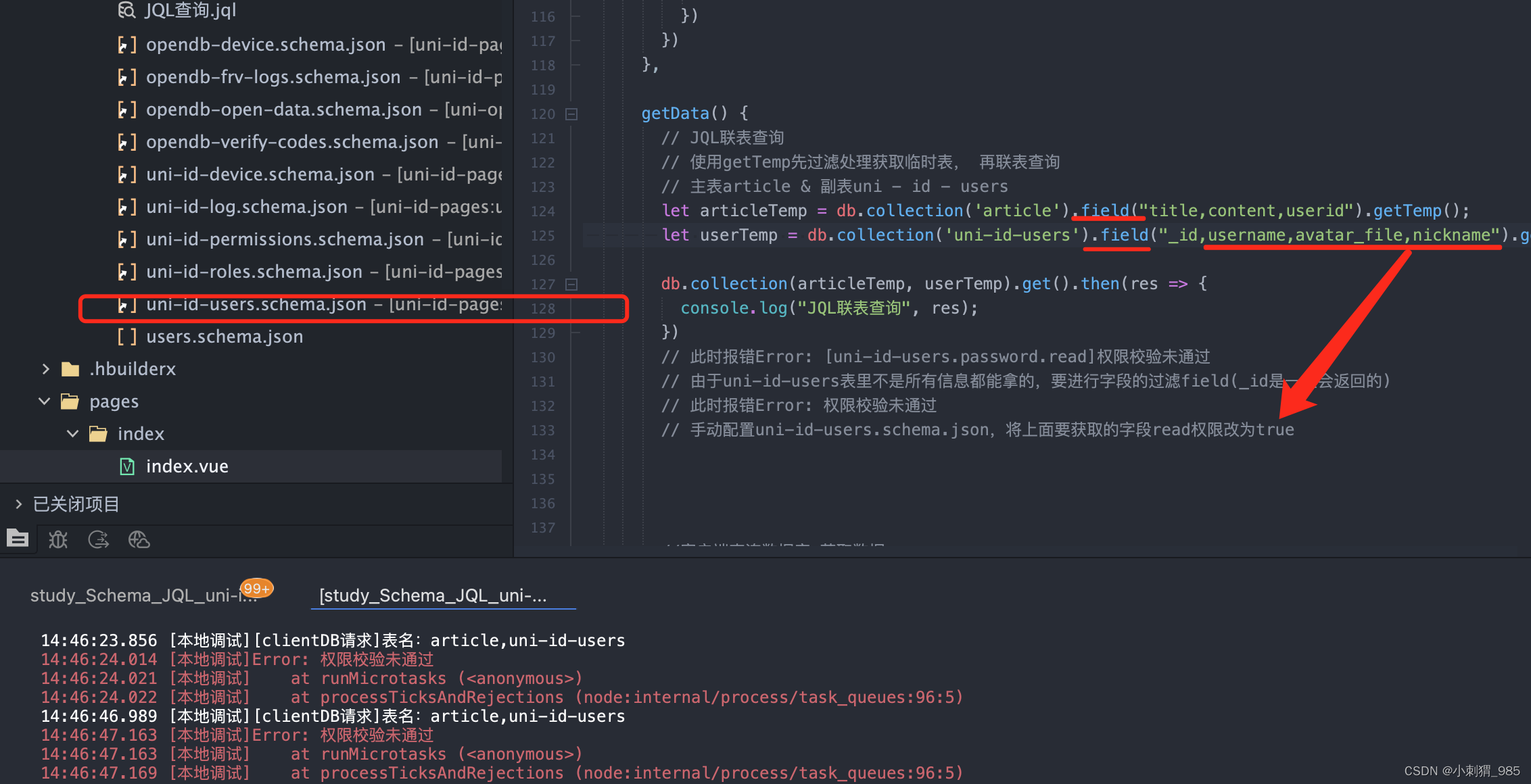The height and width of the screenshot is (784, 1531).
Task: Click line number 128 in gutter
Action: (543, 309)
